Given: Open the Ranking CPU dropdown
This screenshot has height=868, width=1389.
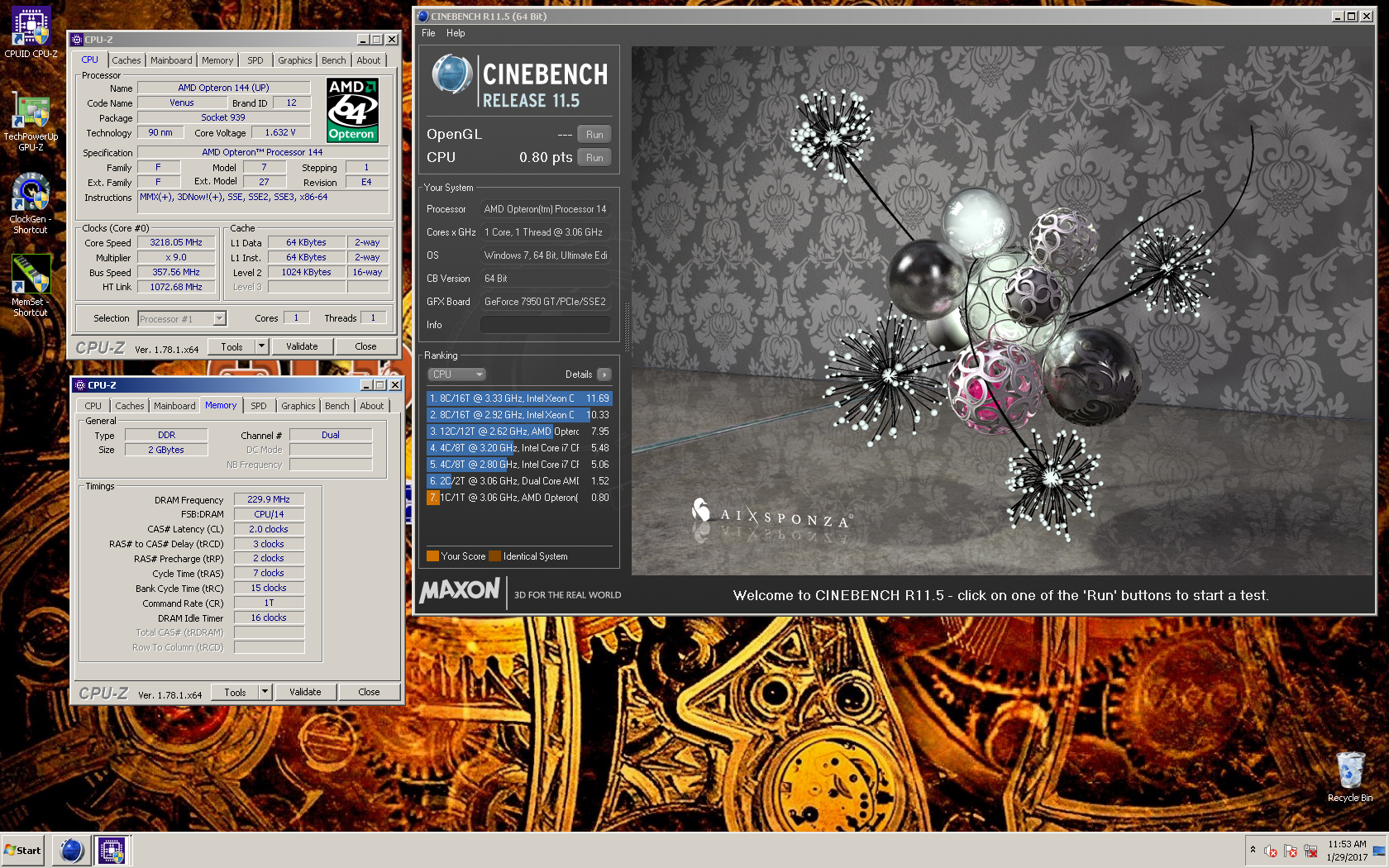Looking at the screenshot, I should (x=456, y=374).
